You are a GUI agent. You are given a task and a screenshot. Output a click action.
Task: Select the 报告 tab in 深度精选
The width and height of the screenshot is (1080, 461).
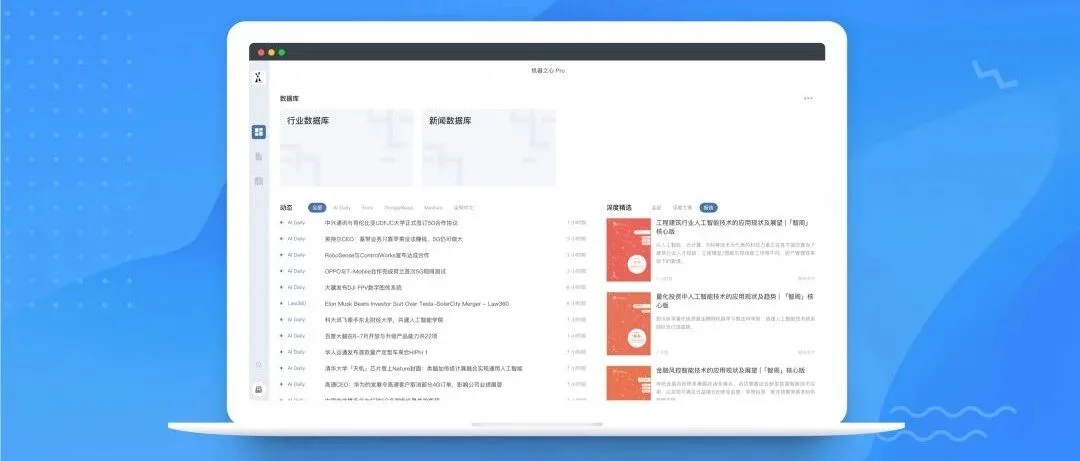pos(707,207)
